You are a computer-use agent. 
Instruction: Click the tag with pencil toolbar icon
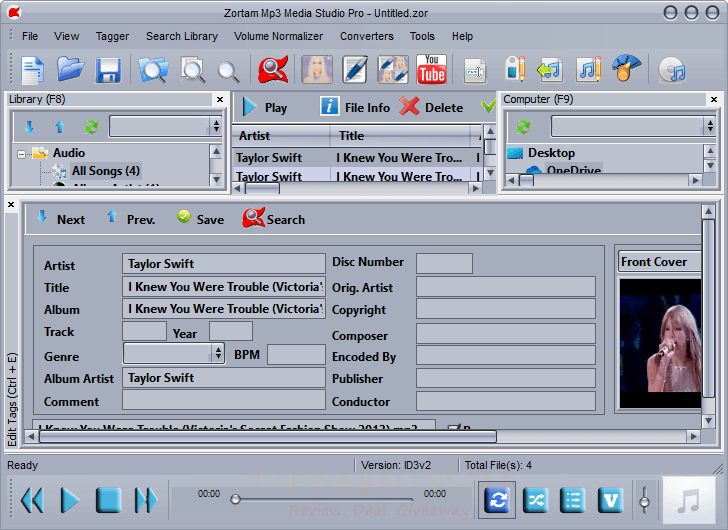[x=515, y=69]
